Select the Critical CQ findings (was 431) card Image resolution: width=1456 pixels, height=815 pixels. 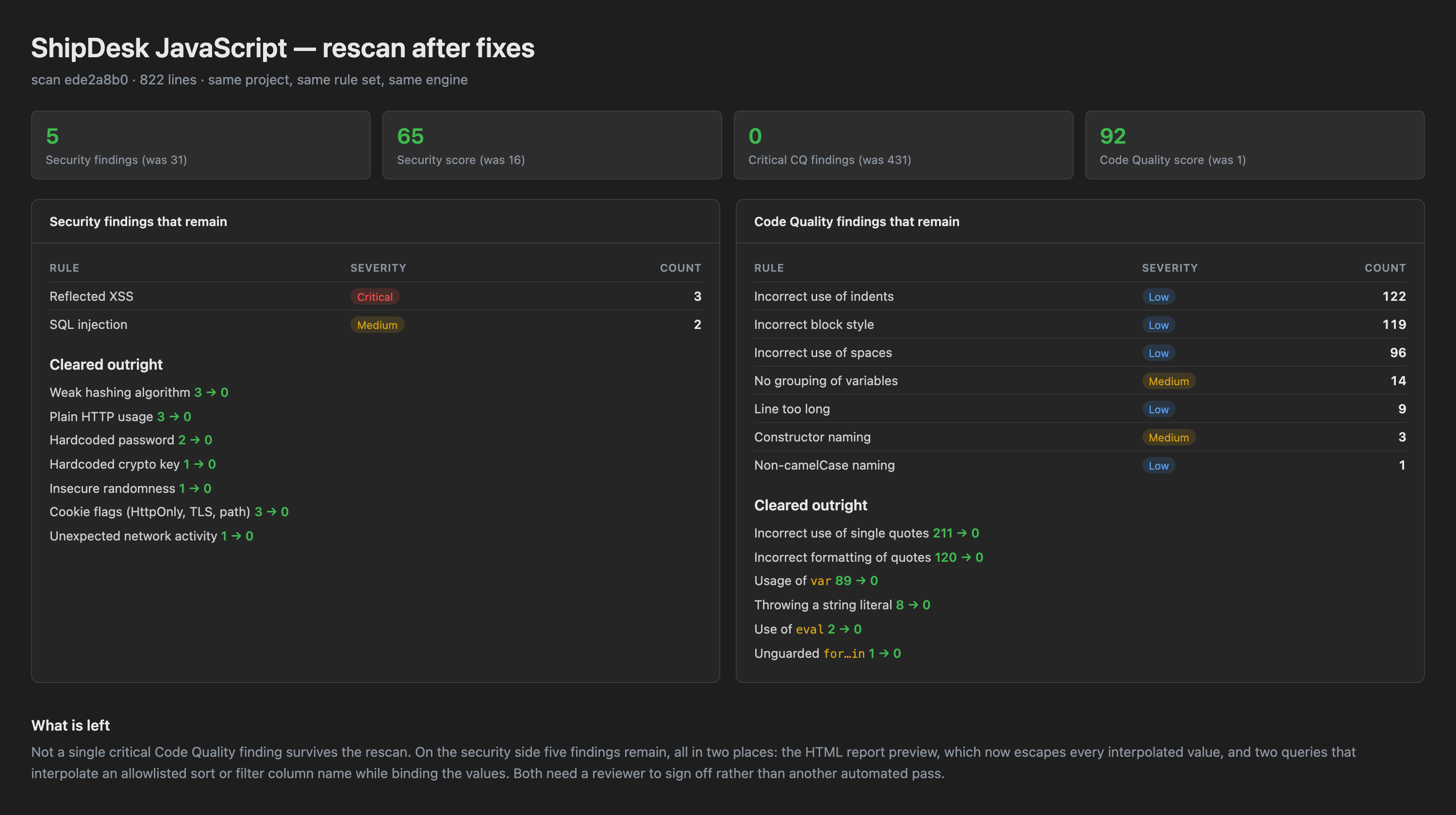click(x=903, y=145)
